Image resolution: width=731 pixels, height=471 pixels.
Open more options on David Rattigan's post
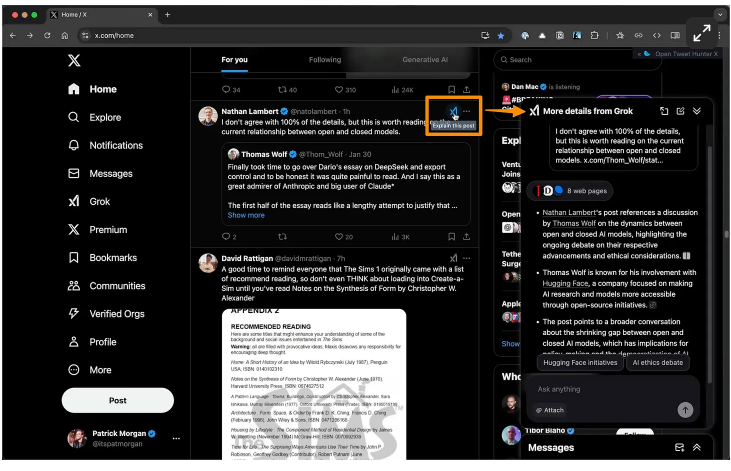pos(467,258)
